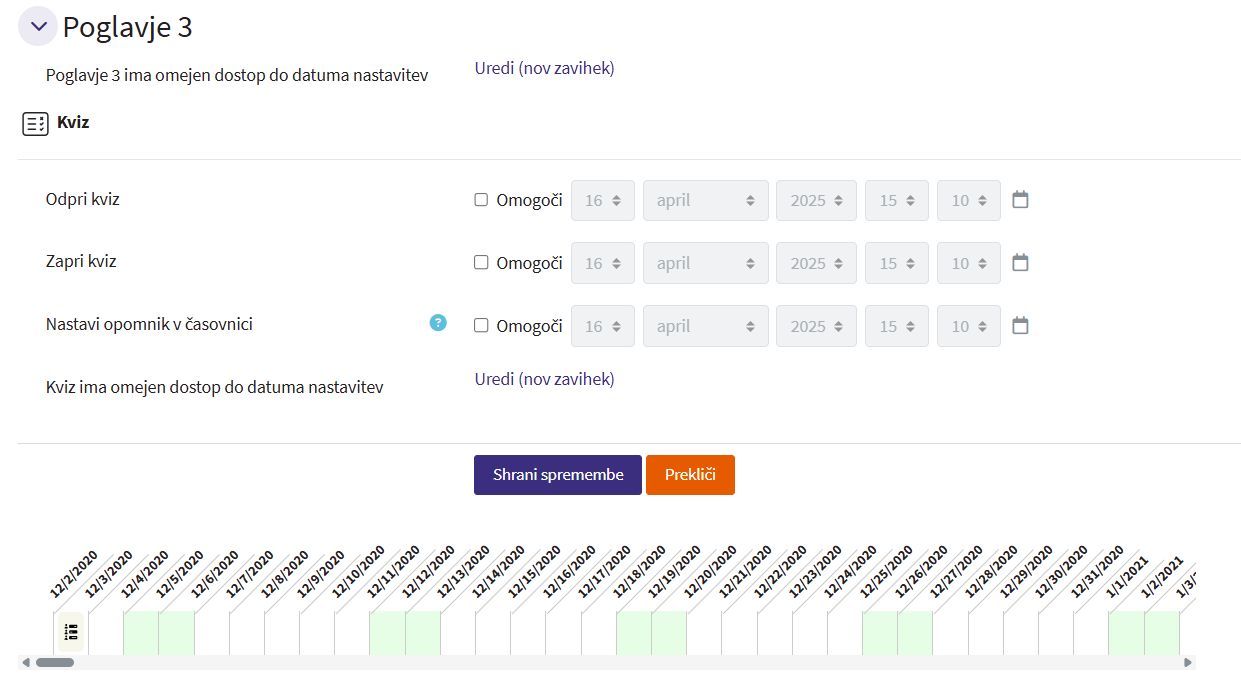Screen dimensions: 1241x695
Task: Click the horizontal timeline scrollbar thumb
Action: point(55,662)
